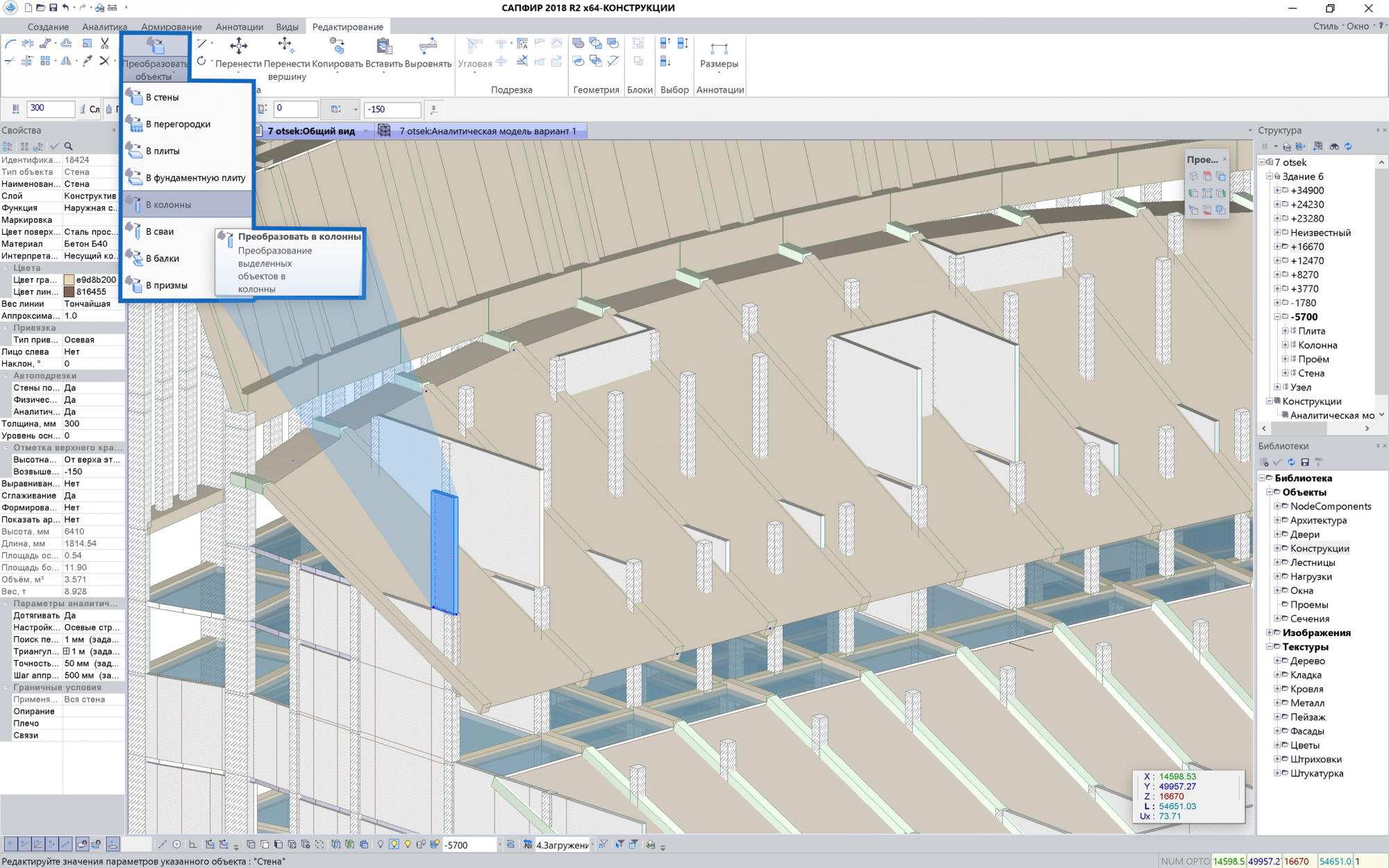Open the level dropdown showing -5700
The width and height of the screenshot is (1389, 868).
(x=499, y=845)
